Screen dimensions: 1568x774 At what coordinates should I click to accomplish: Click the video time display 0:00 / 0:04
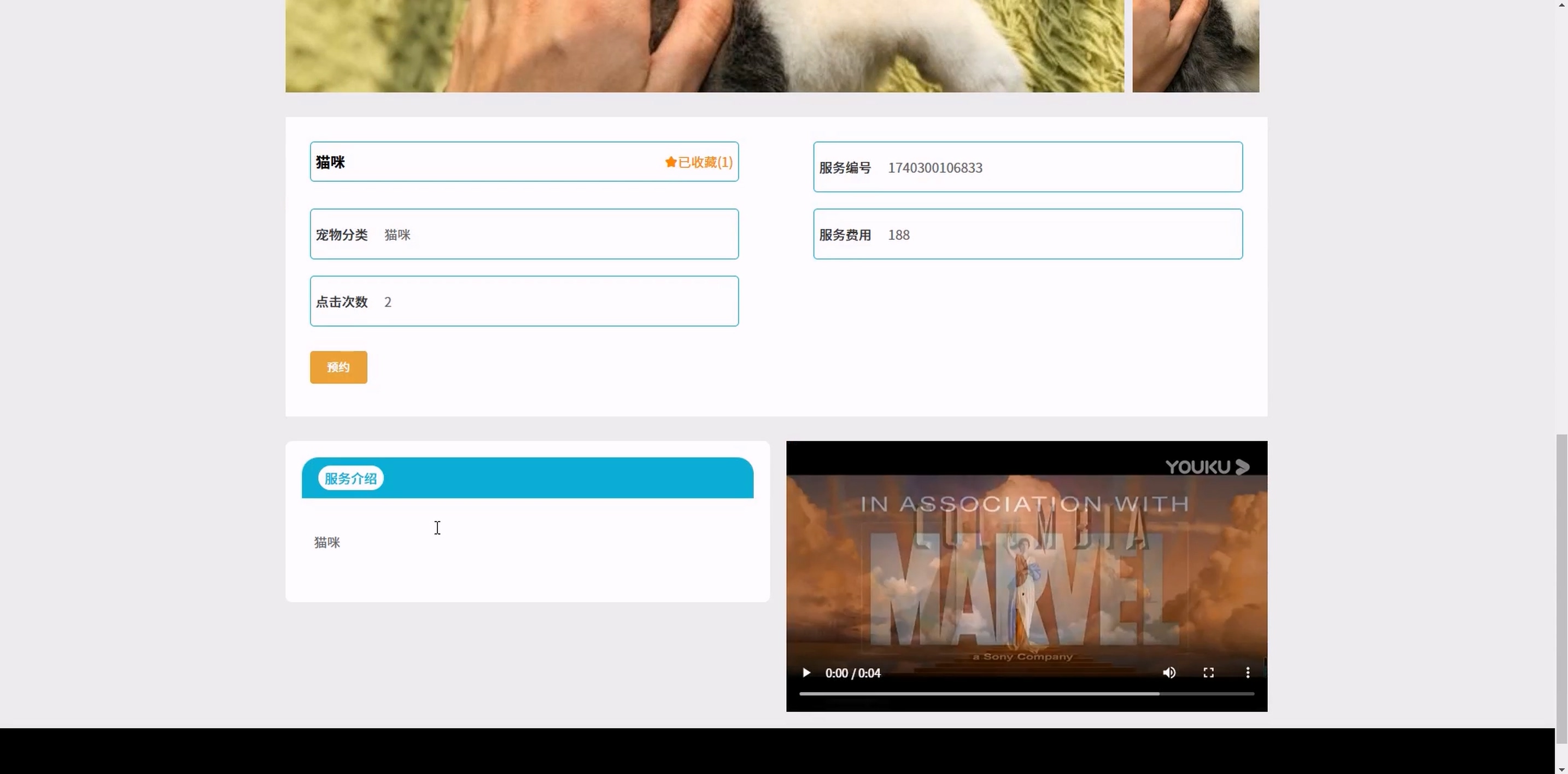pos(852,673)
